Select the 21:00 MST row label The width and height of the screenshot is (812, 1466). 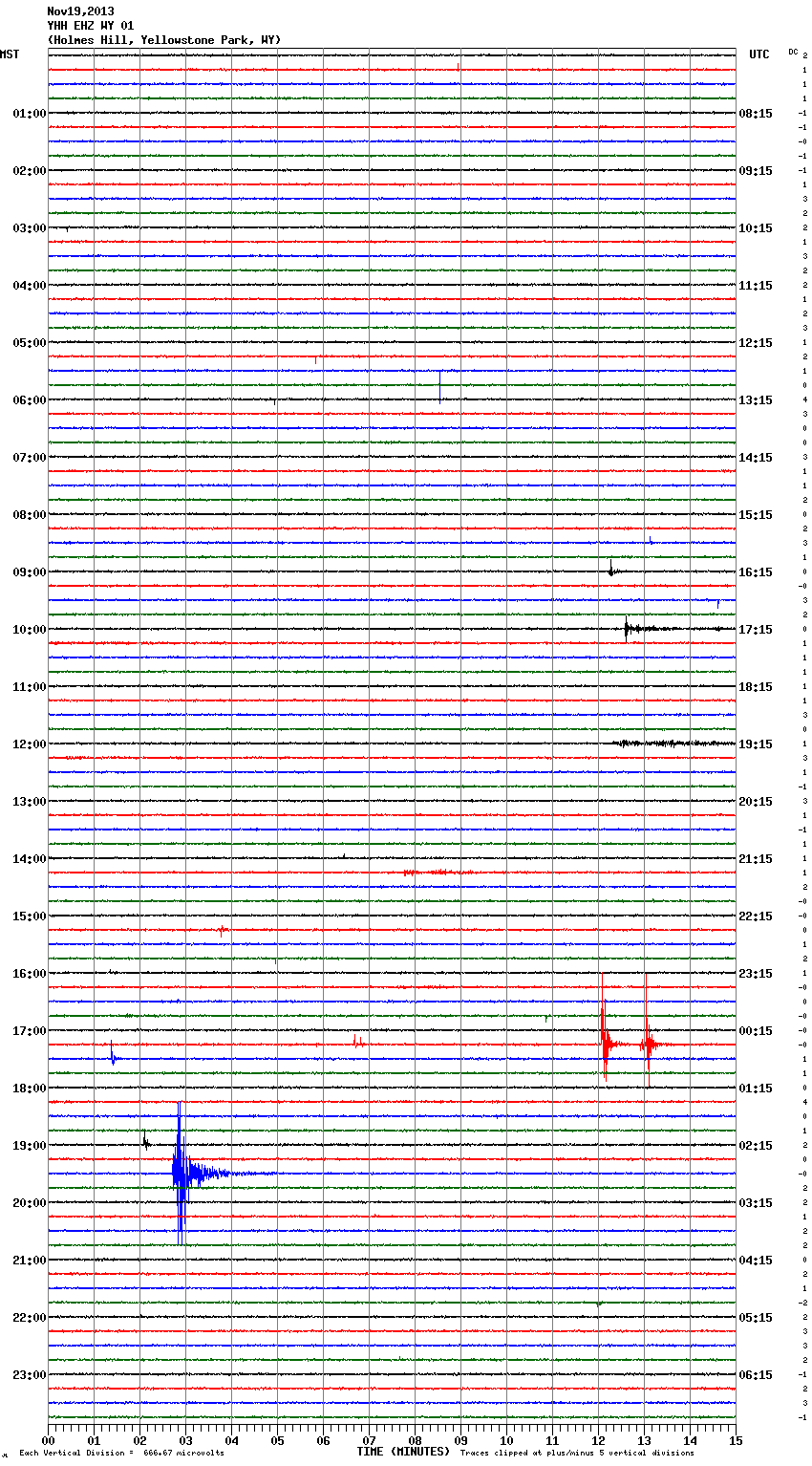coord(30,1261)
